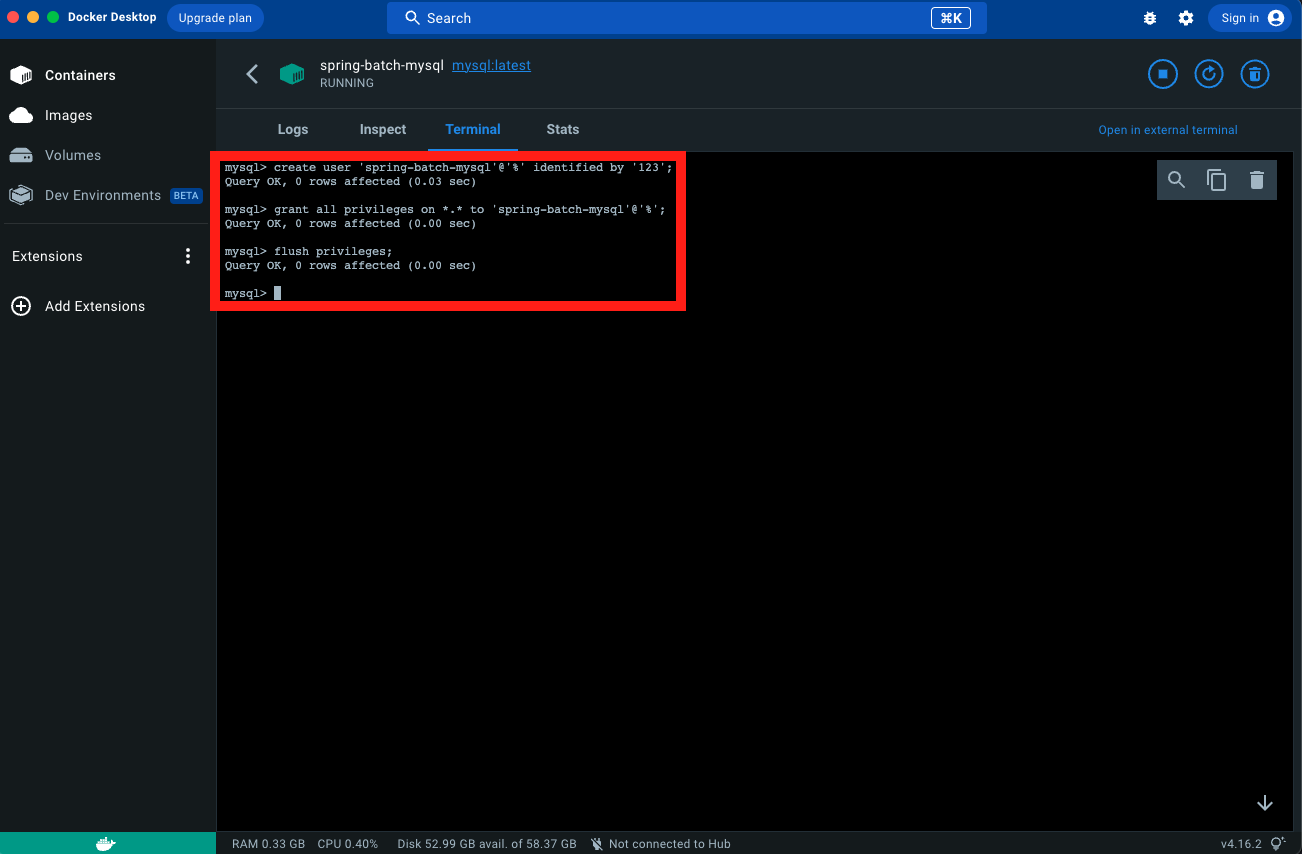This screenshot has width=1302, height=854.
Task: Search within the terminal output
Action: click(x=1177, y=180)
